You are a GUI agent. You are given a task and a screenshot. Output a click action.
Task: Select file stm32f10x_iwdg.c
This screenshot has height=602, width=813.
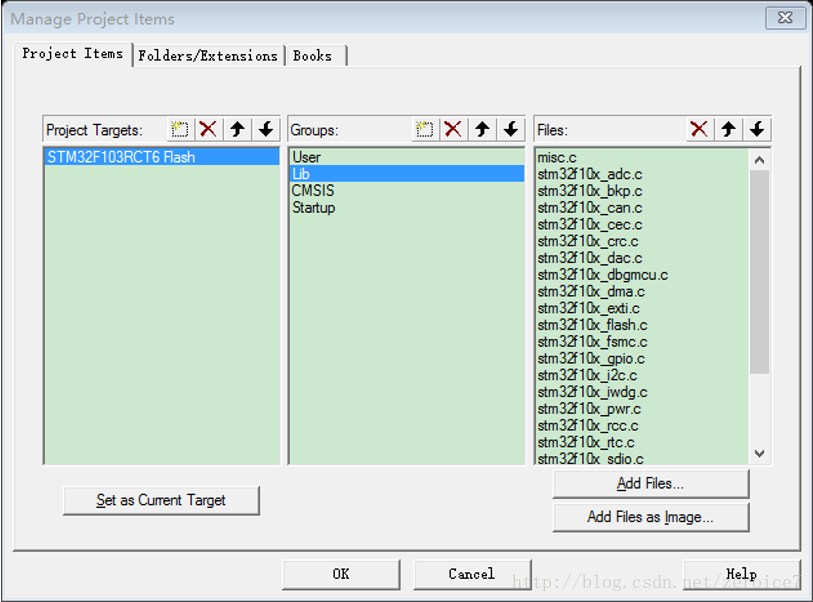click(642, 392)
